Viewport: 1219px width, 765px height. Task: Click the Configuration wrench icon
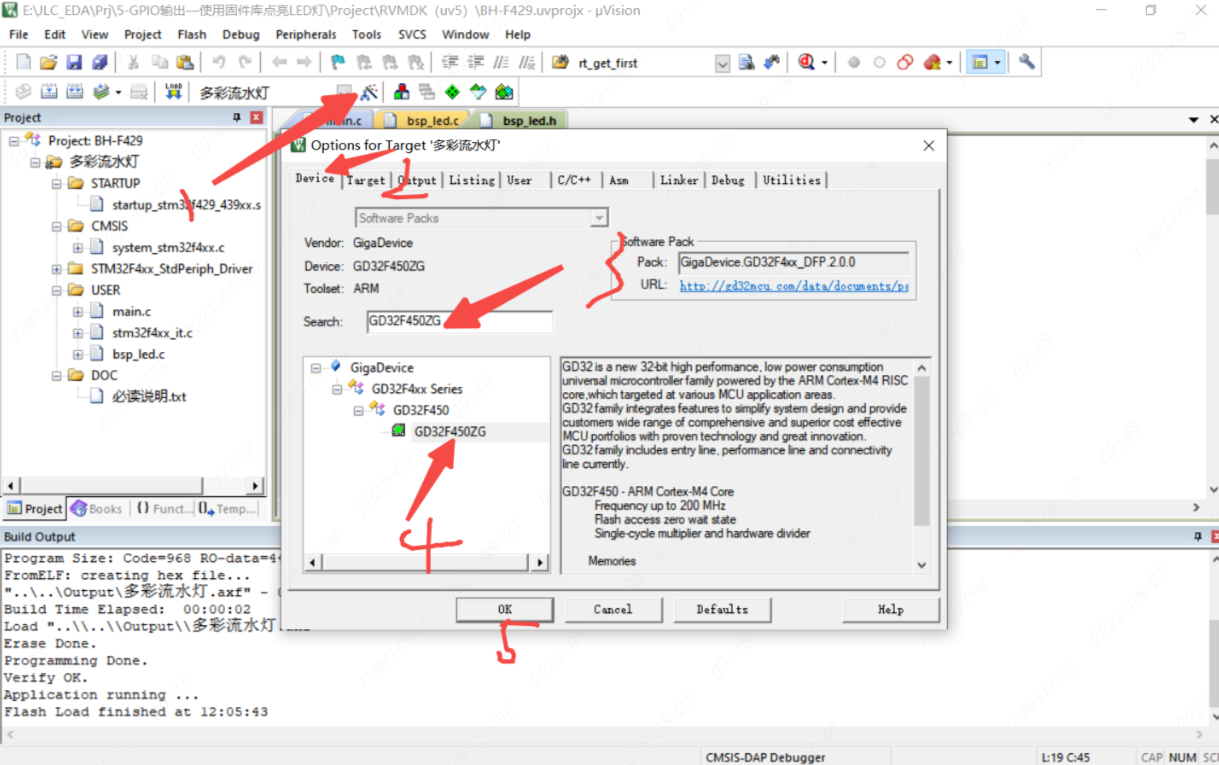point(1026,62)
